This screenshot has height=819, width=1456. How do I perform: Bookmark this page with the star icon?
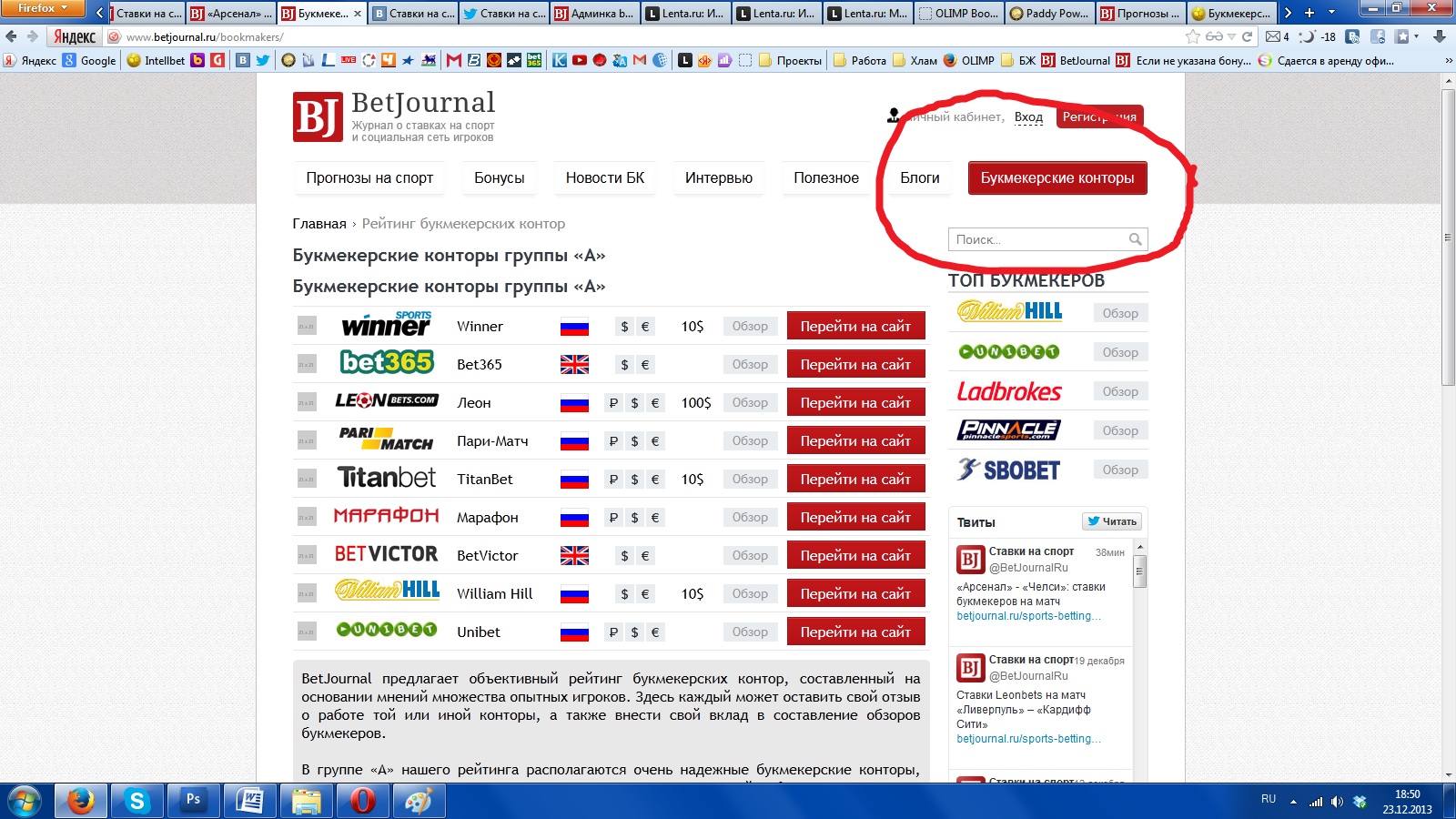(1193, 37)
